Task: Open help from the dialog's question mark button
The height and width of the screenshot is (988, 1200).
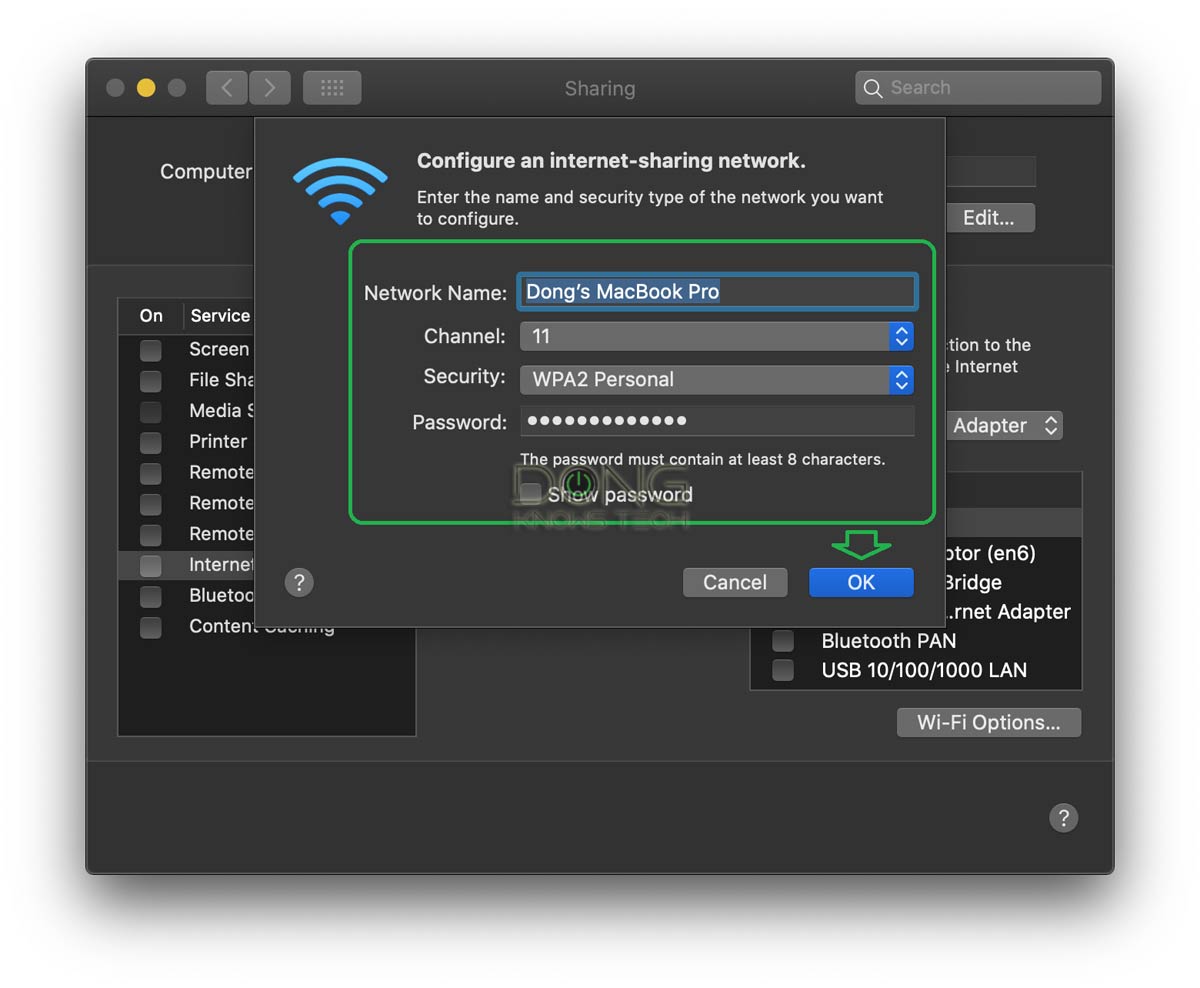Action: pyautogui.click(x=299, y=582)
